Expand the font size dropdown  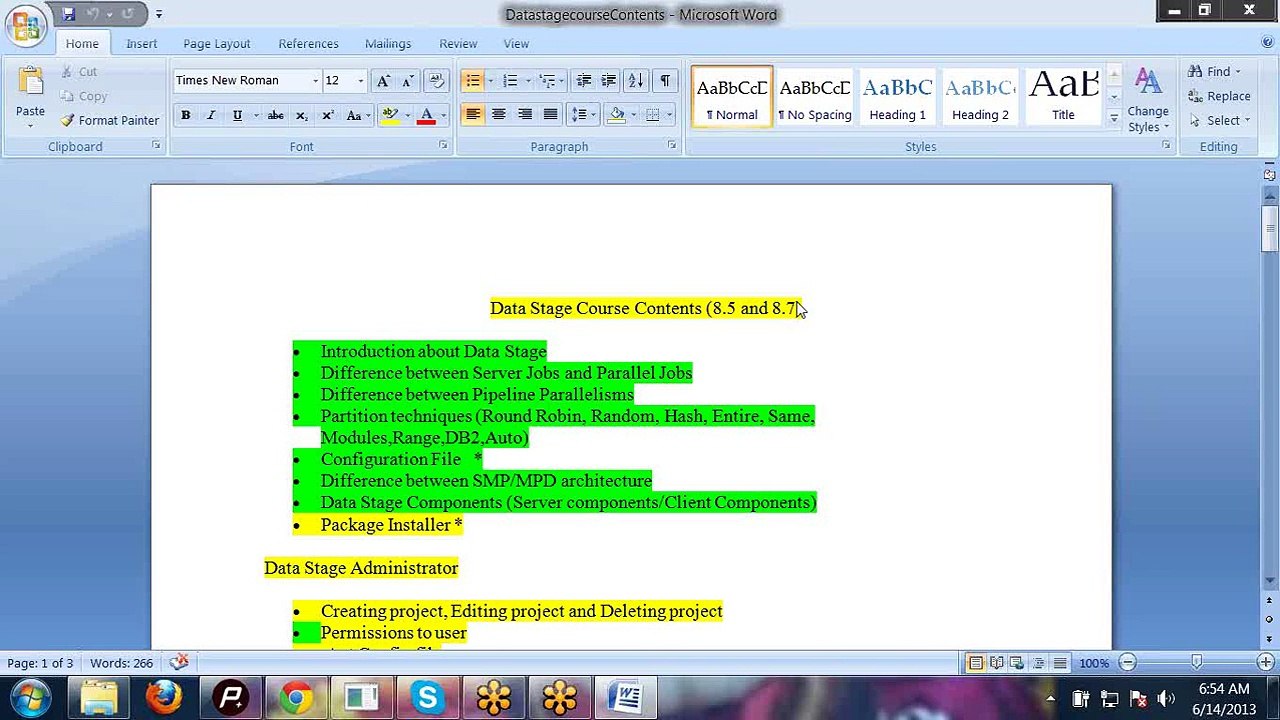pyautogui.click(x=361, y=81)
